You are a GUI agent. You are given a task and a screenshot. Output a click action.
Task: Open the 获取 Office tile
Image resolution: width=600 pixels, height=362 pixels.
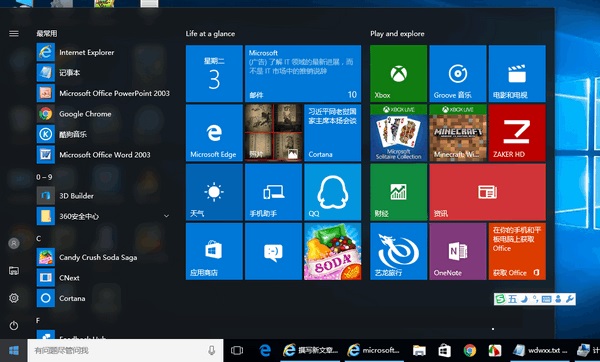tap(517, 251)
